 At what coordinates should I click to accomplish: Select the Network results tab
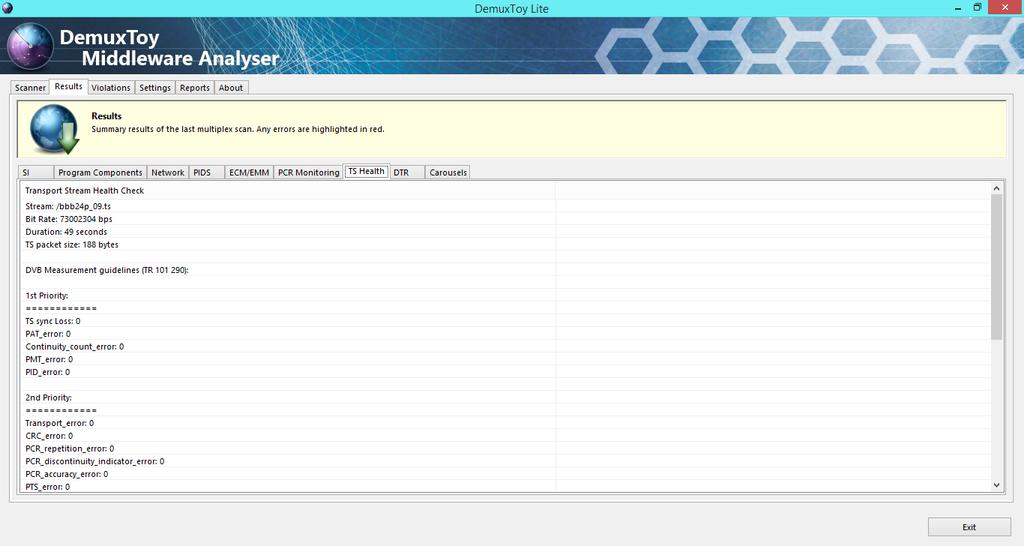168,172
